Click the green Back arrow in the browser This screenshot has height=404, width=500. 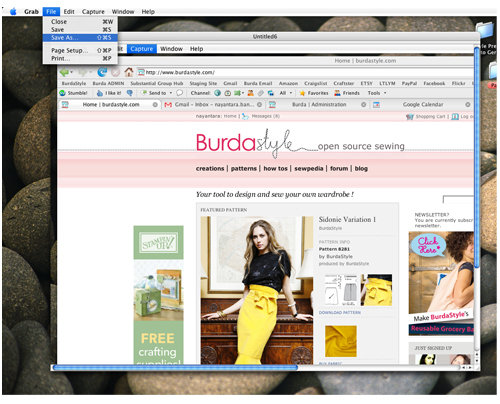click(x=64, y=72)
